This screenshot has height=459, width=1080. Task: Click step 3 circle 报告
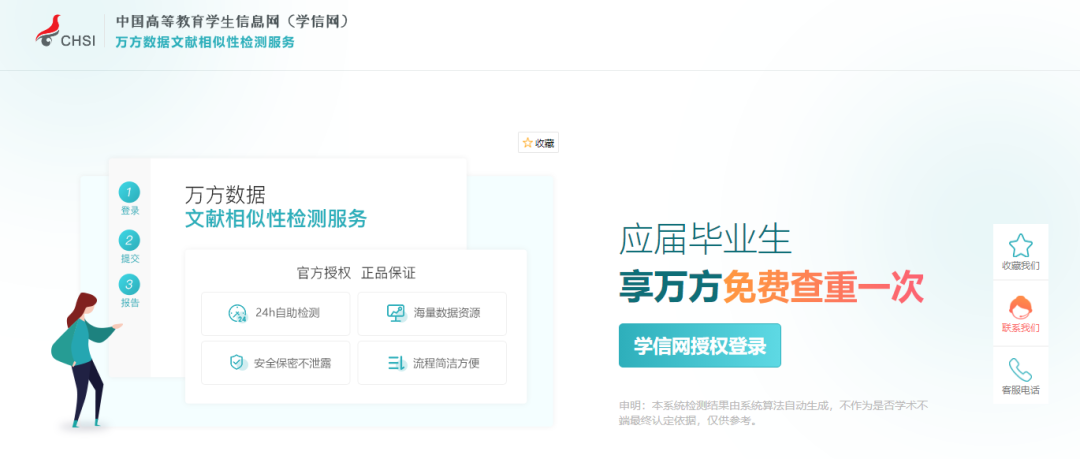pos(129,285)
